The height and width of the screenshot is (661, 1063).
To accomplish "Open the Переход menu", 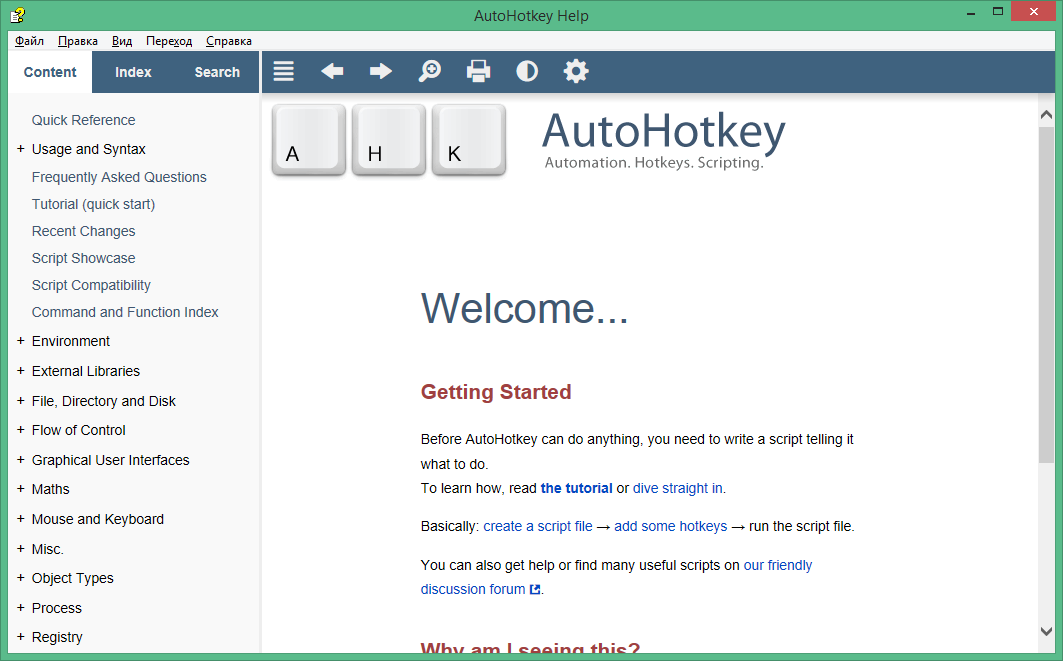I will click(169, 41).
